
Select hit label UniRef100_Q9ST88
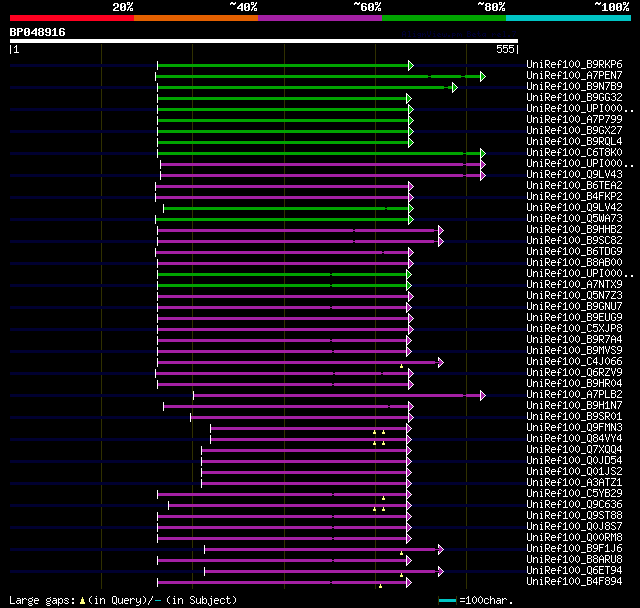tap(574, 516)
